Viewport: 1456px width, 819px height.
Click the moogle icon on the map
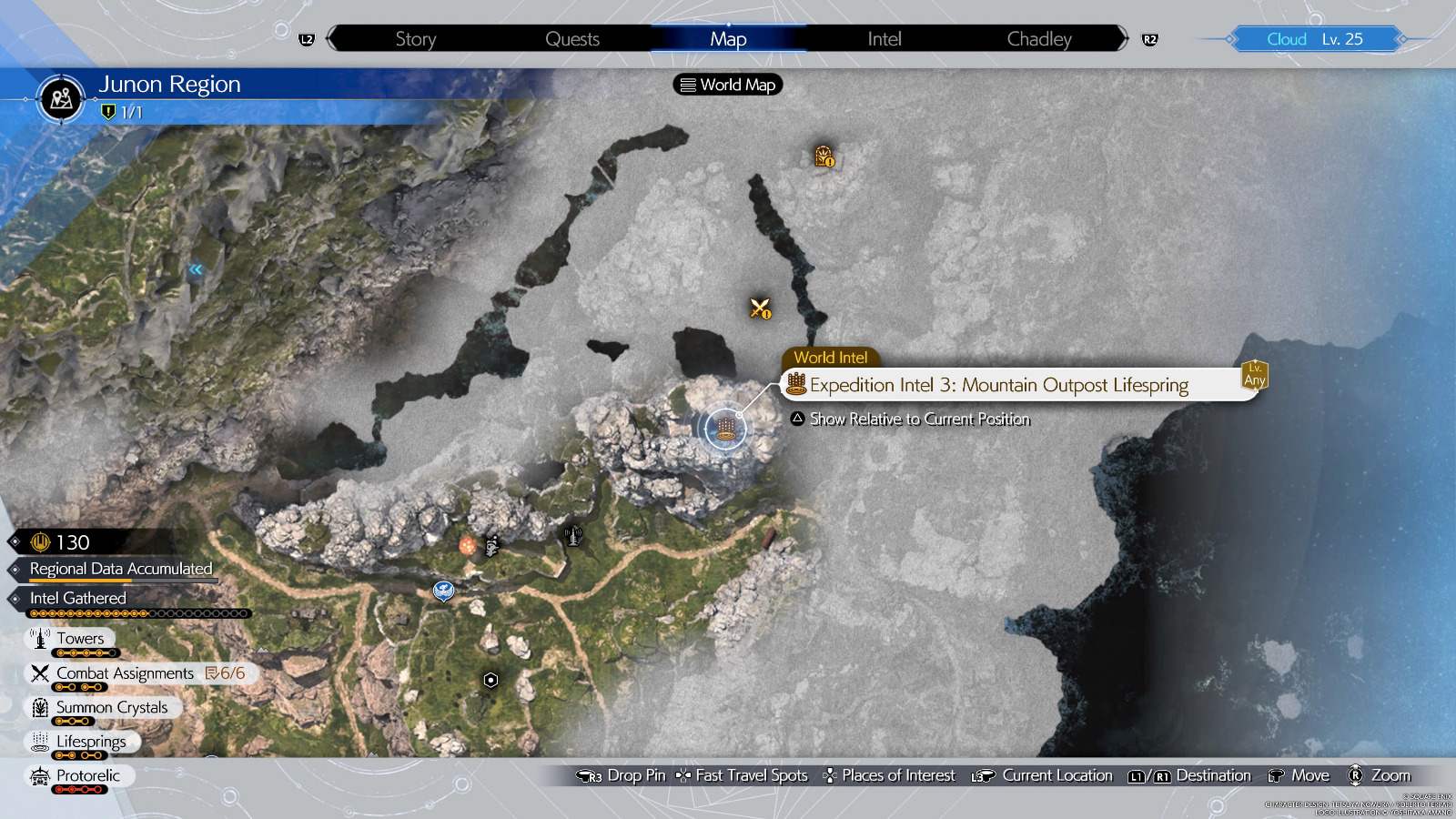pos(492,546)
